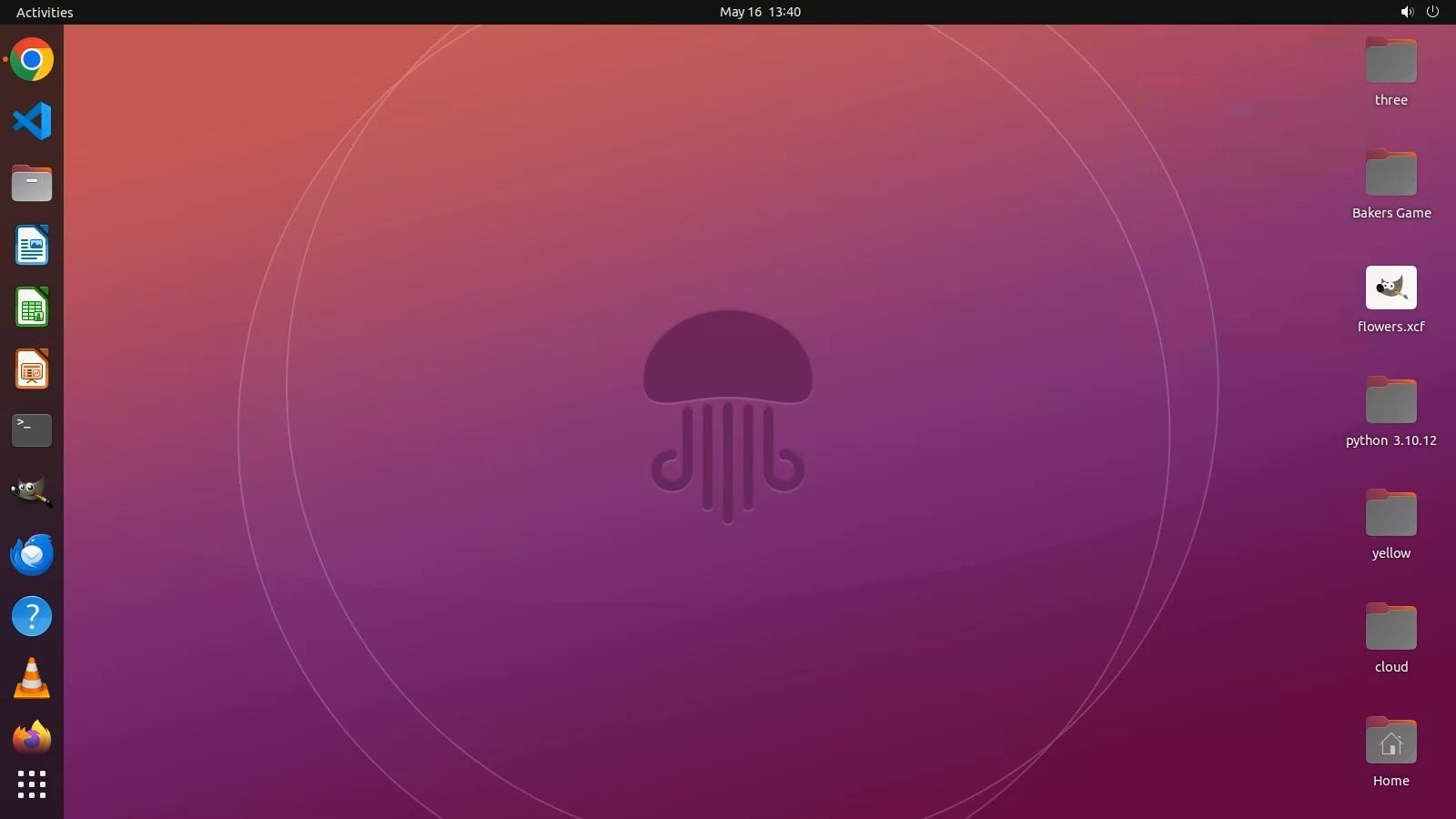Open the Files manager in dock
This screenshot has height=819, width=1456.
(32, 184)
